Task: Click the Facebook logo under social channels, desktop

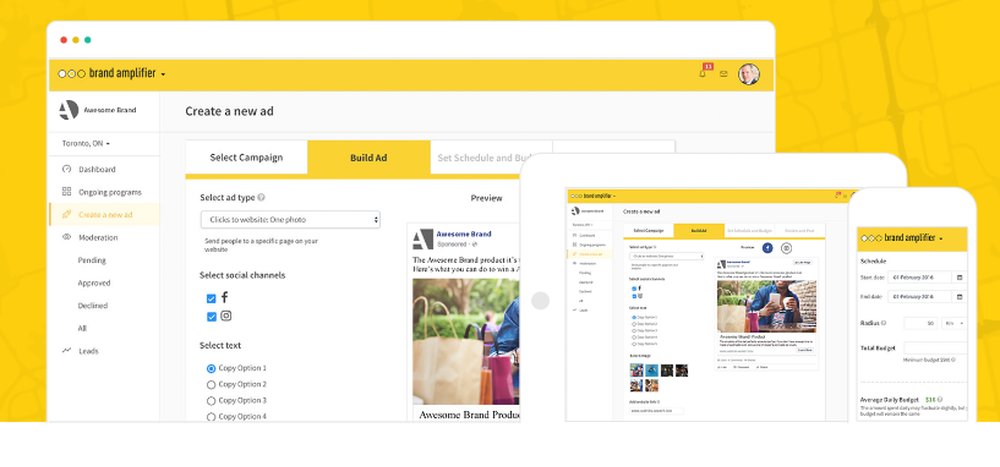Action: pyautogui.click(x=224, y=297)
